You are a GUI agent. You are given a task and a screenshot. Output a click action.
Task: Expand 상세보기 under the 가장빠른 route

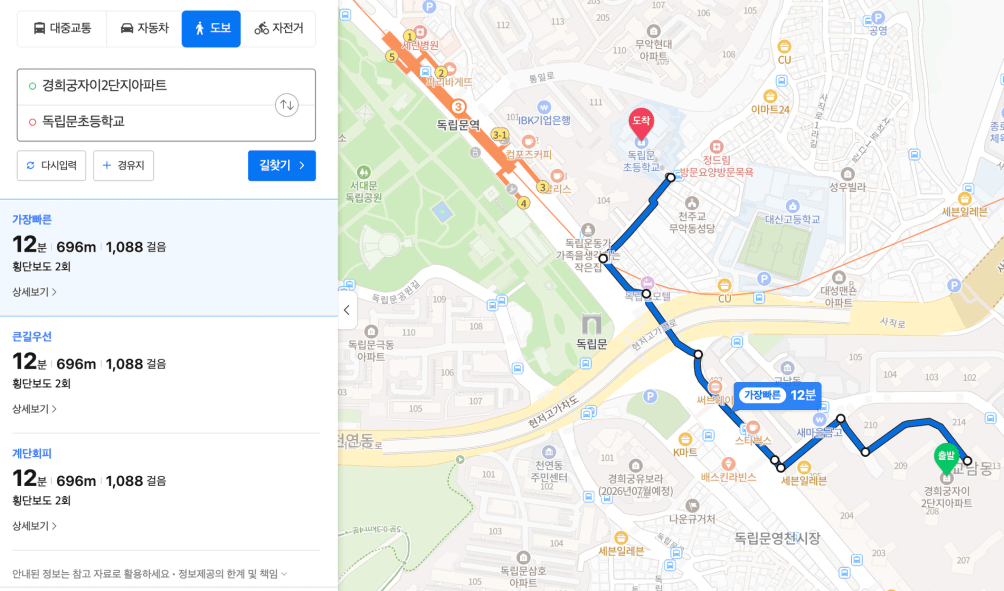coord(35,292)
